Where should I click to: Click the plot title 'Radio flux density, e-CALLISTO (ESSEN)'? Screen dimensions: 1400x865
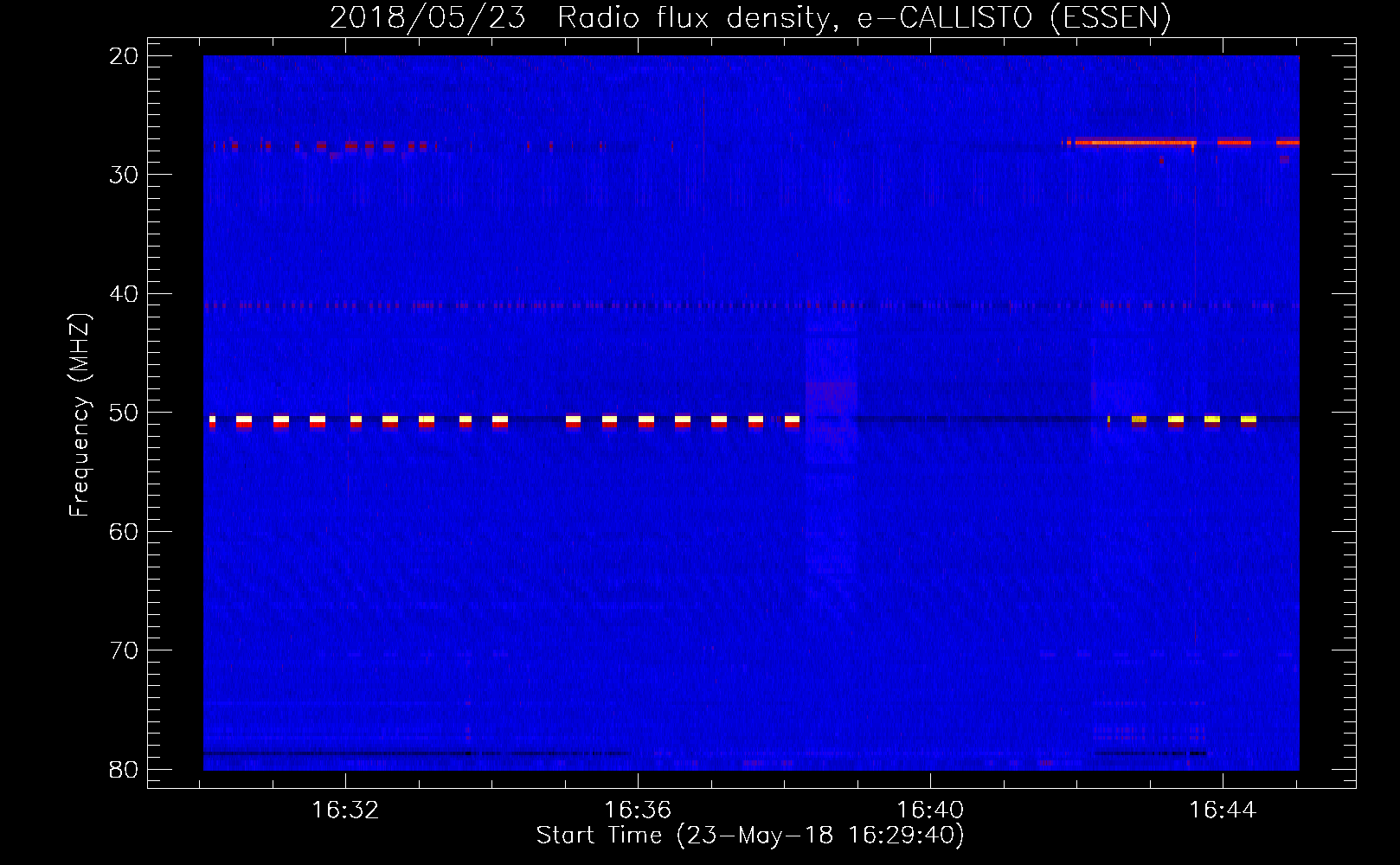[864, 17]
